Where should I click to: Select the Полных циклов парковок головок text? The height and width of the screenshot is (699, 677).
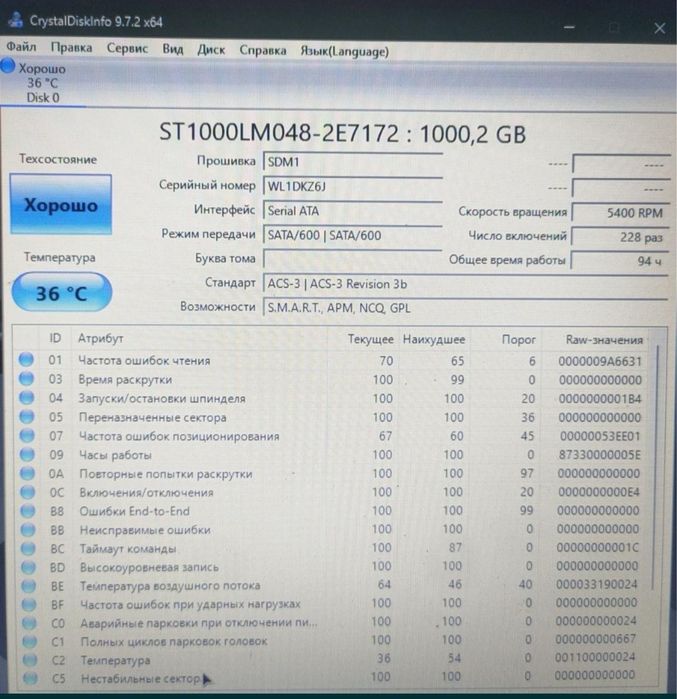pos(174,641)
